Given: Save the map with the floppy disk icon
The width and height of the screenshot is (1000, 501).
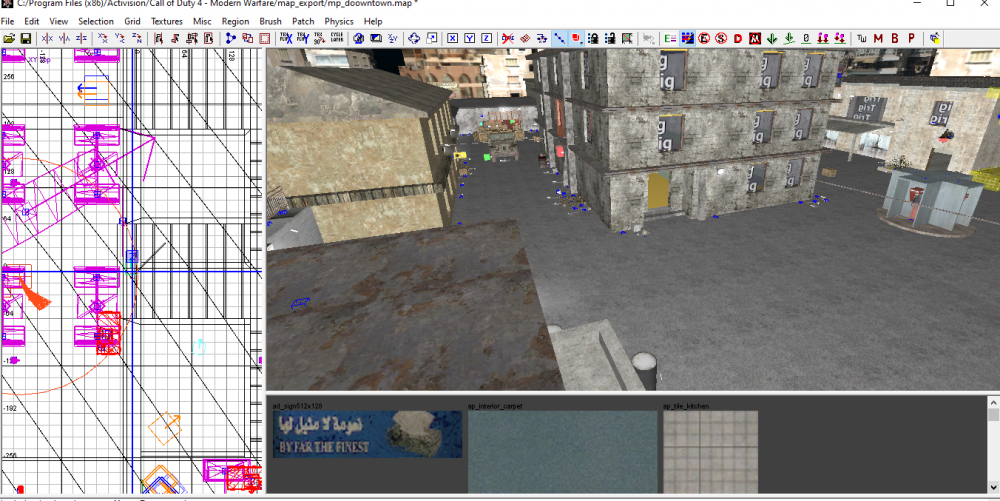Looking at the screenshot, I should 26,38.
